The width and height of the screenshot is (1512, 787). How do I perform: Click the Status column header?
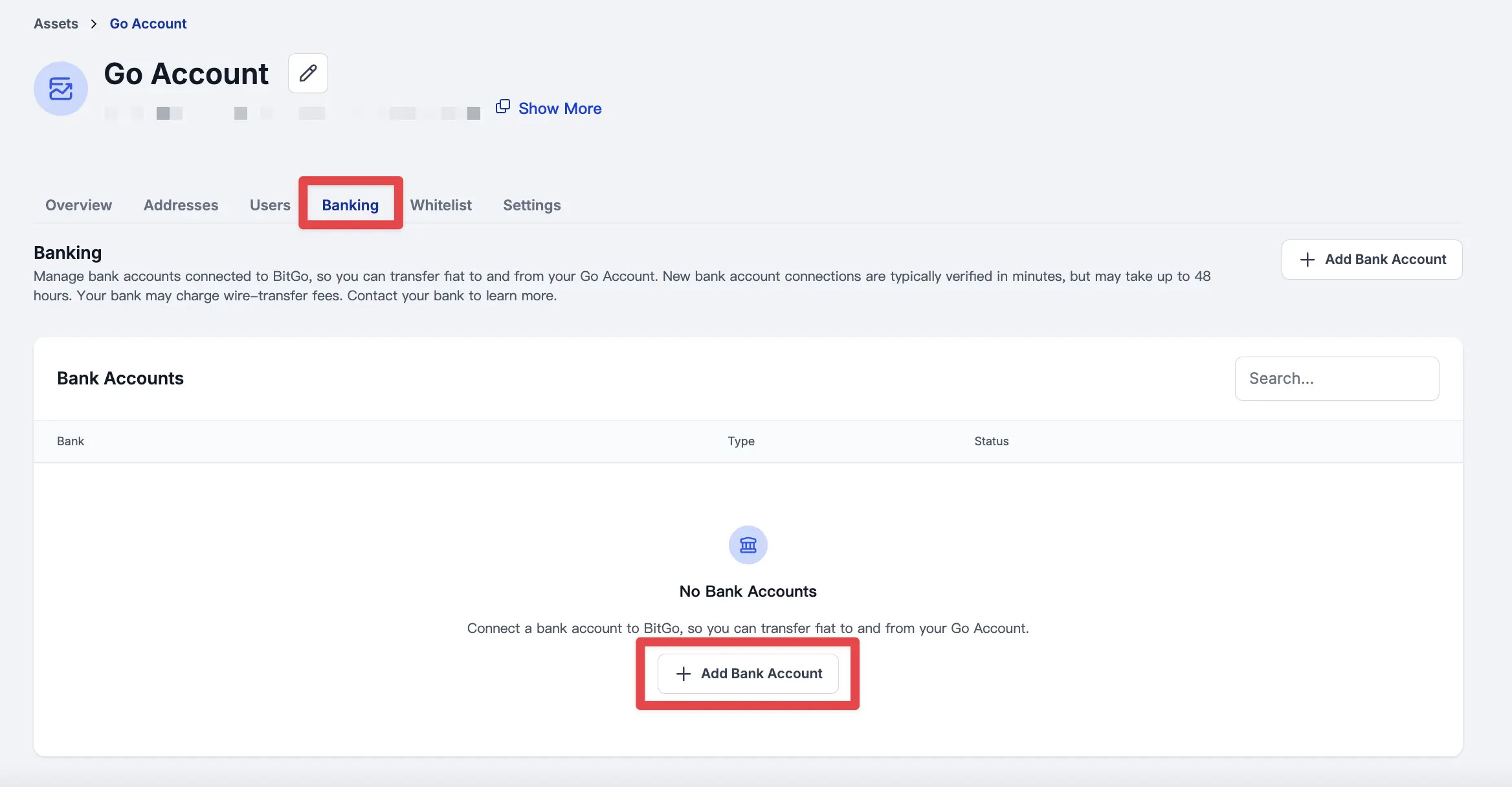(x=991, y=441)
